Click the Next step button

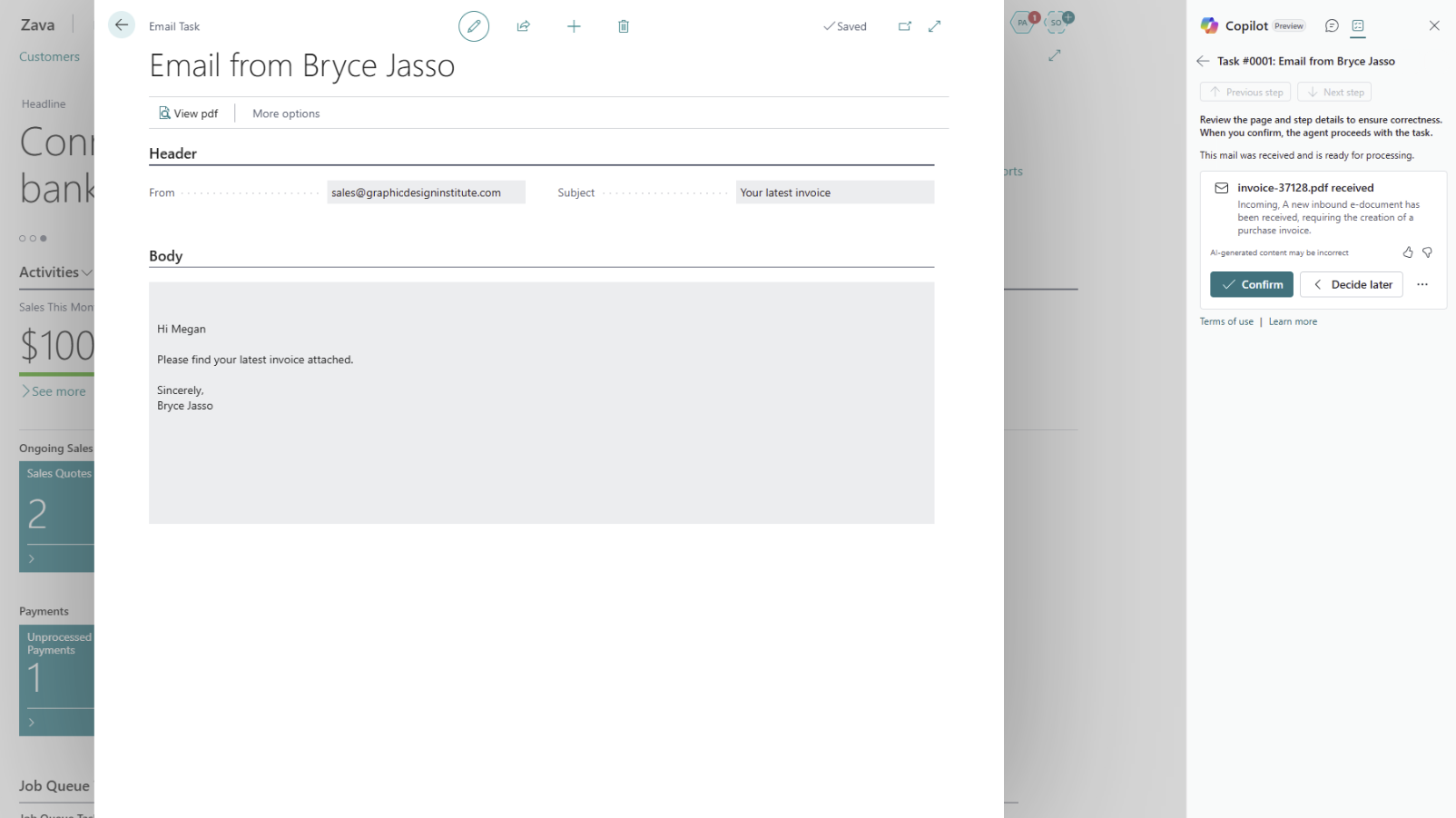point(1334,92)
